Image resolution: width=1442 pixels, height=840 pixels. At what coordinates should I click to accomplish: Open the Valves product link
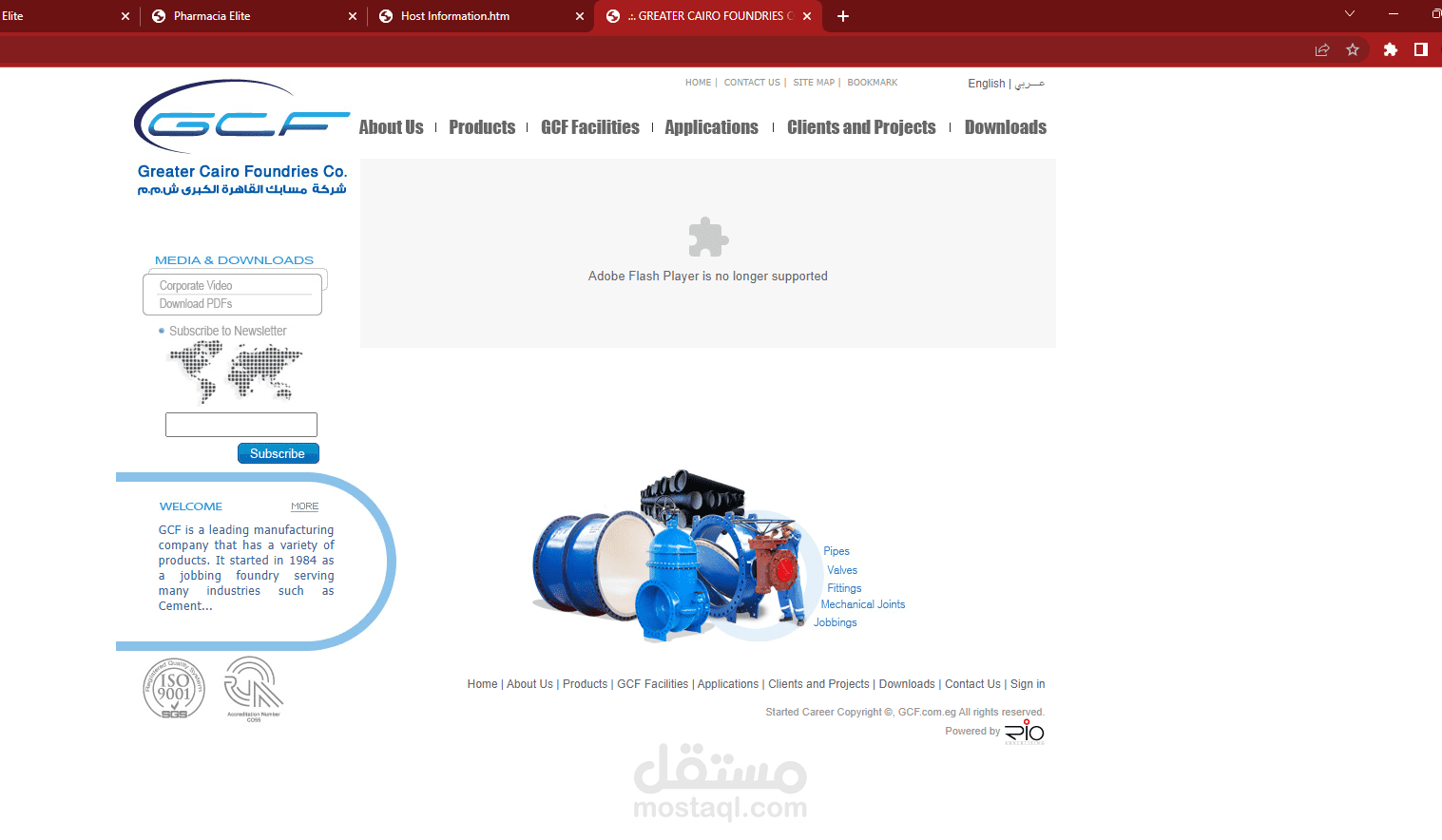[x=842, y=570]
